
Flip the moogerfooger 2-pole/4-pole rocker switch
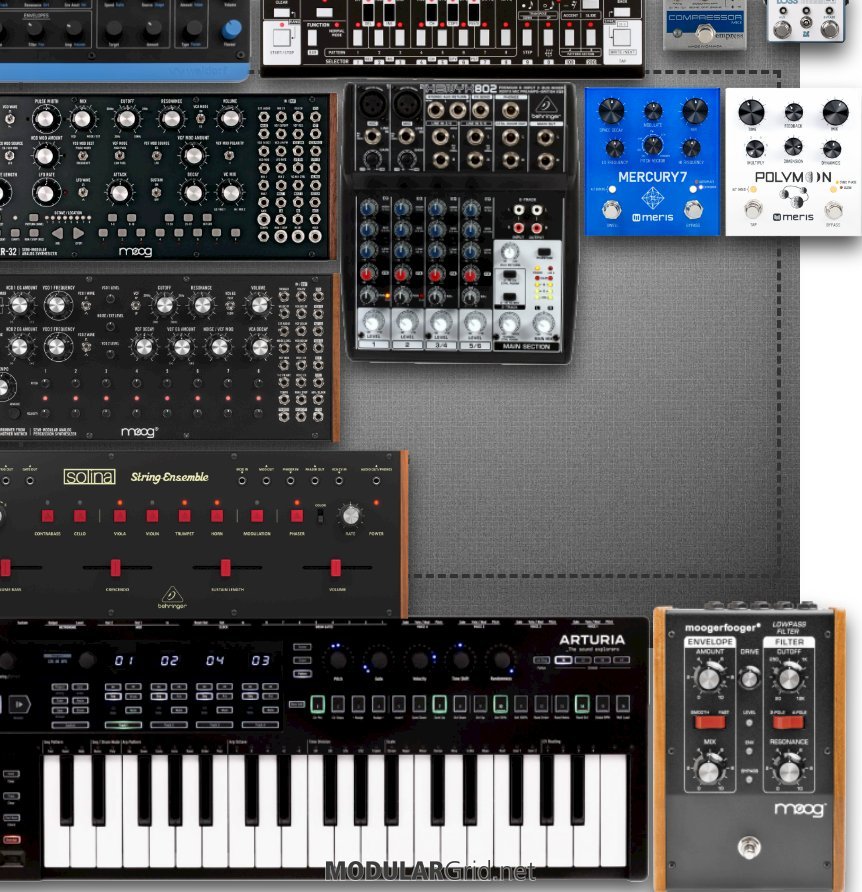pos(788,722)
